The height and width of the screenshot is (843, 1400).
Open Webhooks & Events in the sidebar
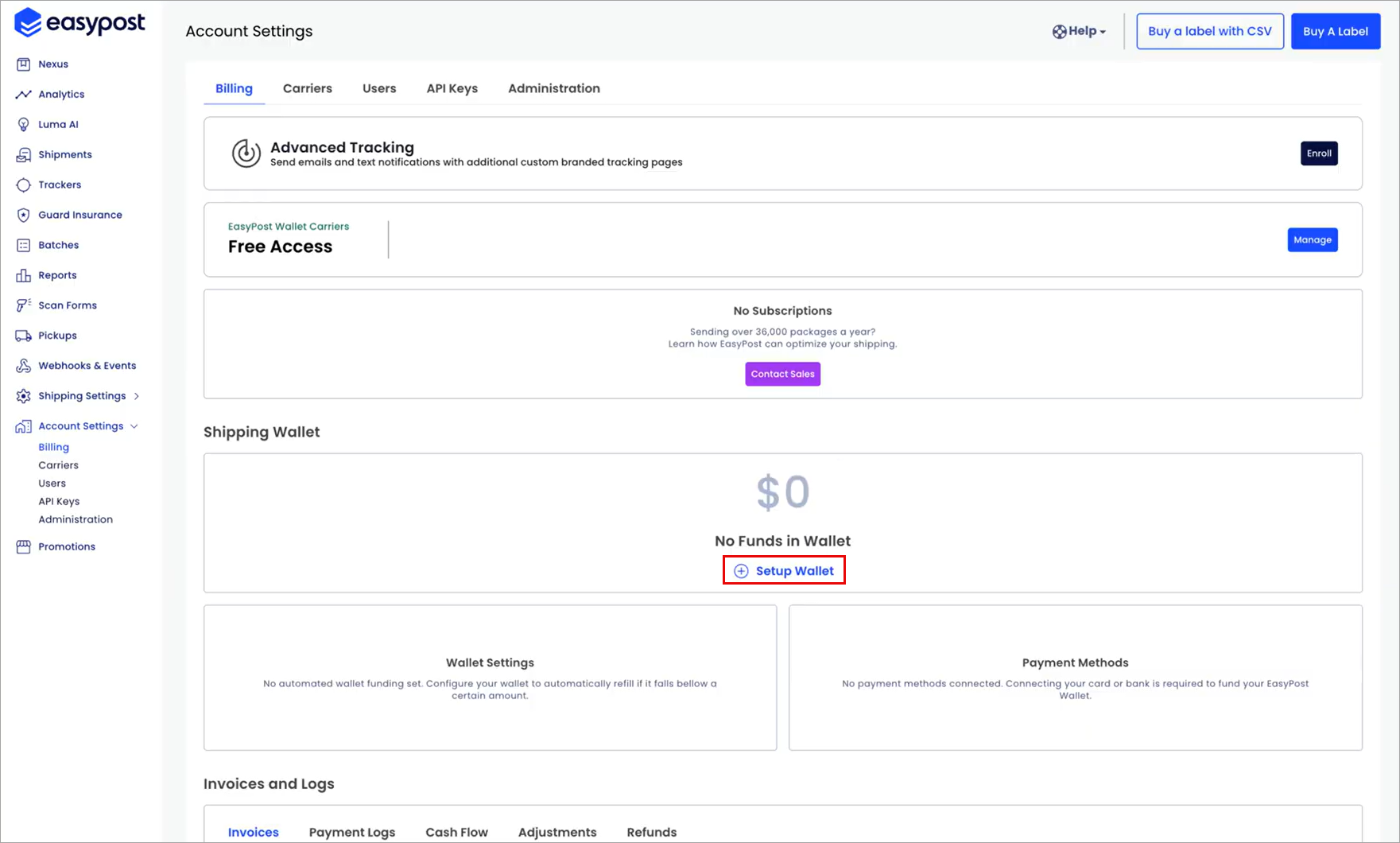87,366
